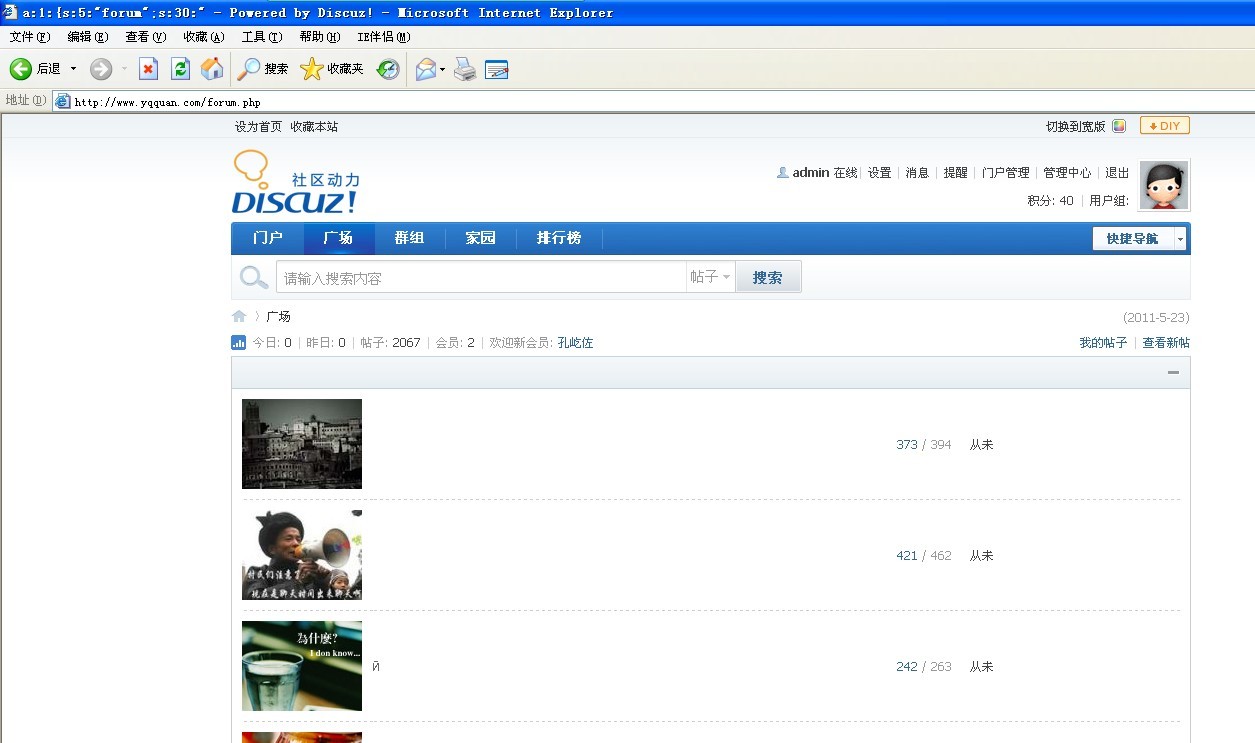Click the 退出 logout link
This screenshot has width=1255, height=743.
[1117, 173]
